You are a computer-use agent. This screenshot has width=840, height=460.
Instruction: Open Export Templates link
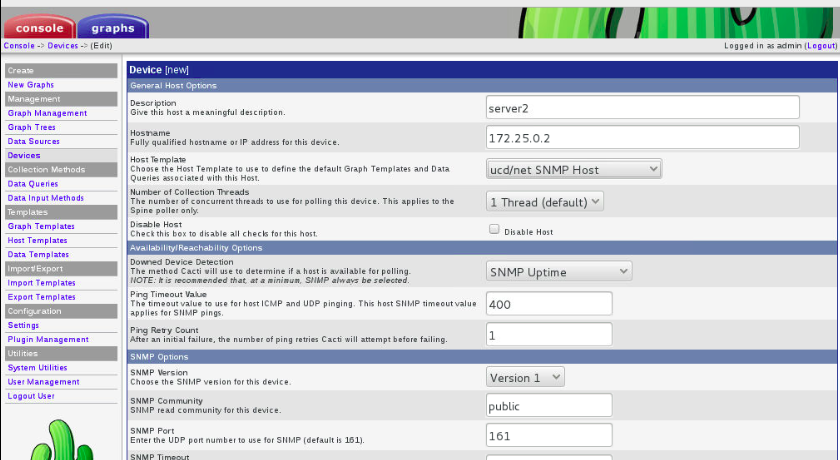pyautogui.click(x=41, y=297)
